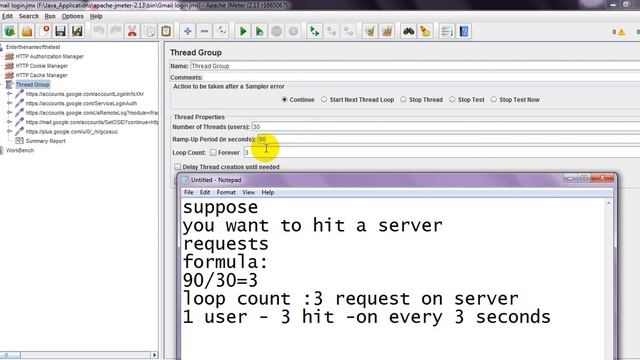
Task: Close the test plan with the red-X page icon
Action: [x=44, y=31]
